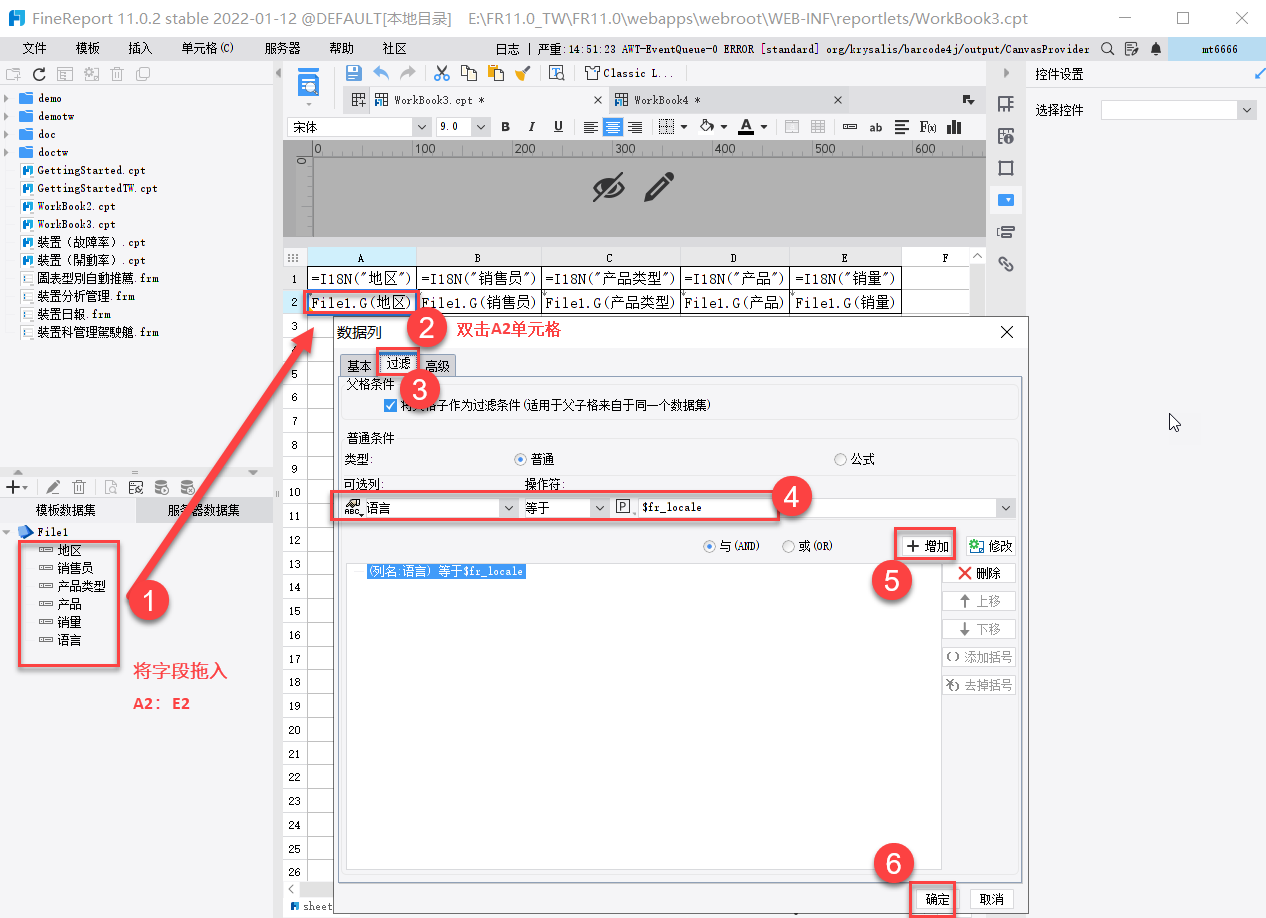Expand the doctw folder
The image size is (1266, 918).
(8, 152)
